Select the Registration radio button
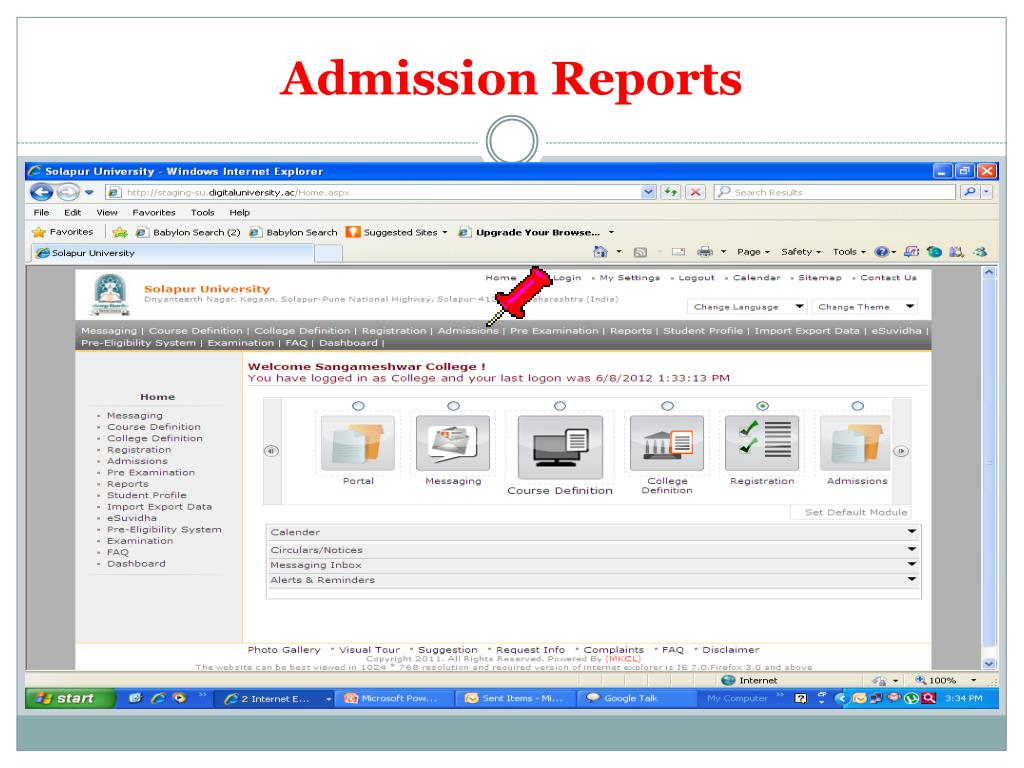Viewport: 1024px width, 768px height. pyautogui.click(x=762, y=406)
